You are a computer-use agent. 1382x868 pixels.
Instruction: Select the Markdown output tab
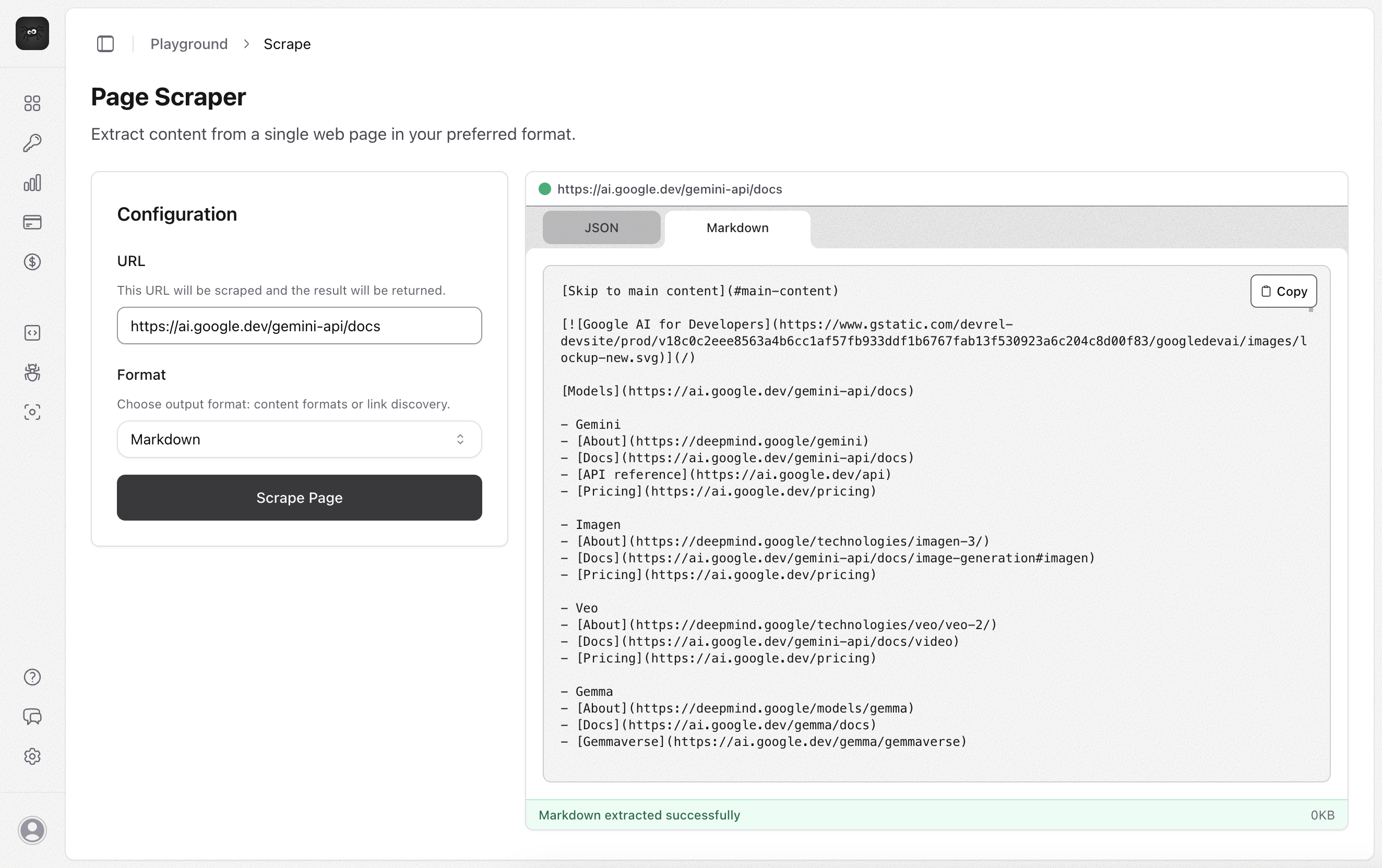pyautogui.click(x=737, y=227)
